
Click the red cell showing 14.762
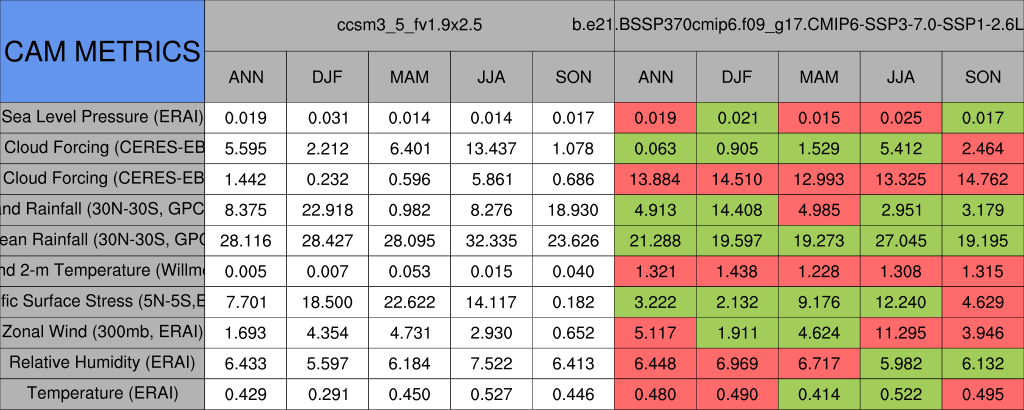983,179
